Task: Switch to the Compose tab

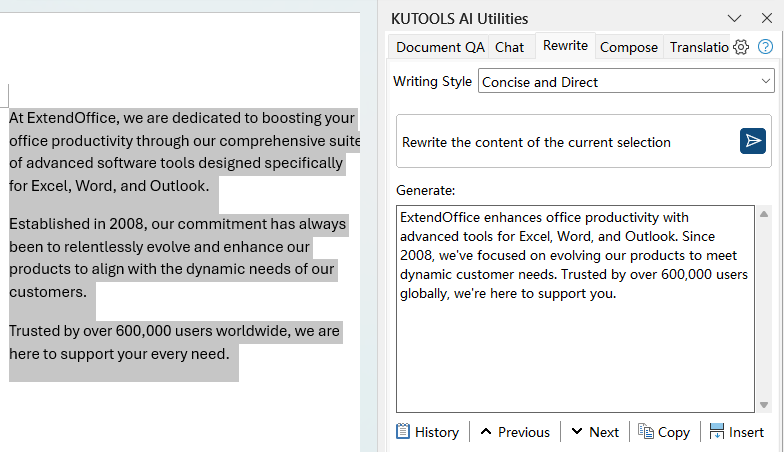Action: pos(628,47)
